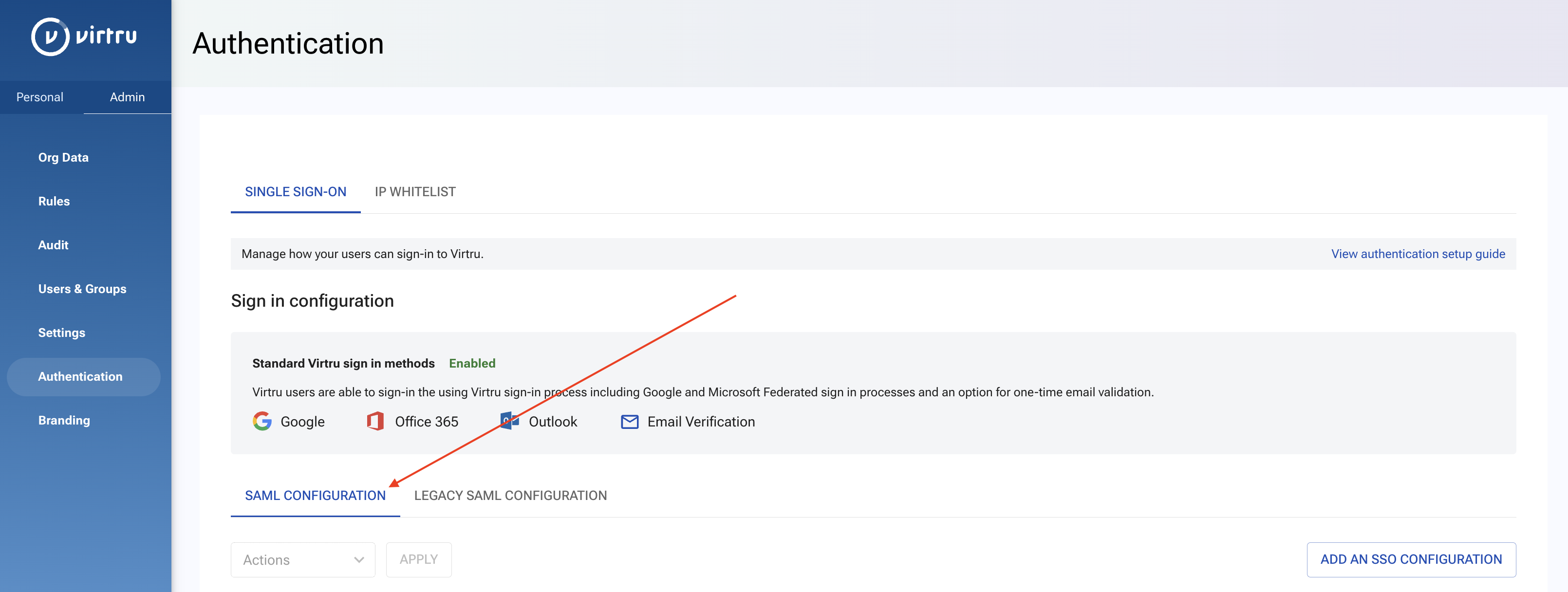Click the Virtru logo
This screenshot has height=592, width=1568.
coord(84,37)
